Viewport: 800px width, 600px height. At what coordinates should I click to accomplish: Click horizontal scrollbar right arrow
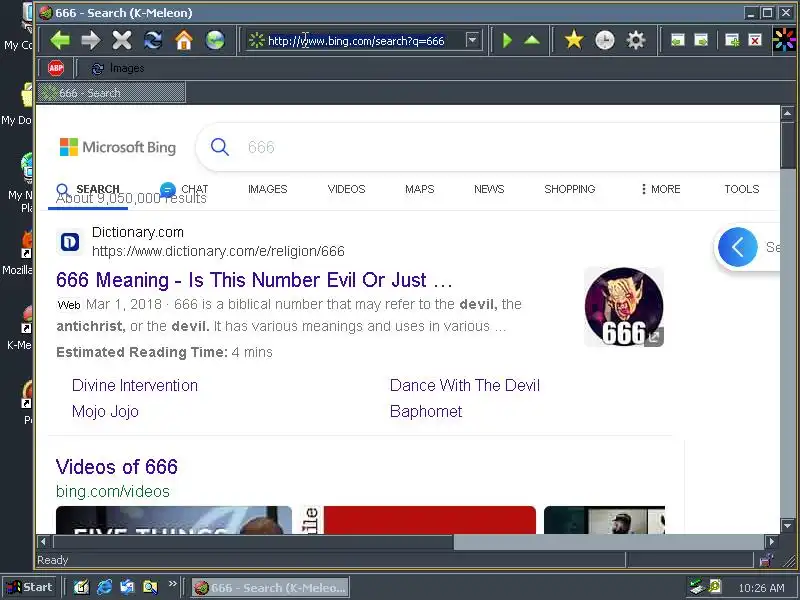coord(771,541)
